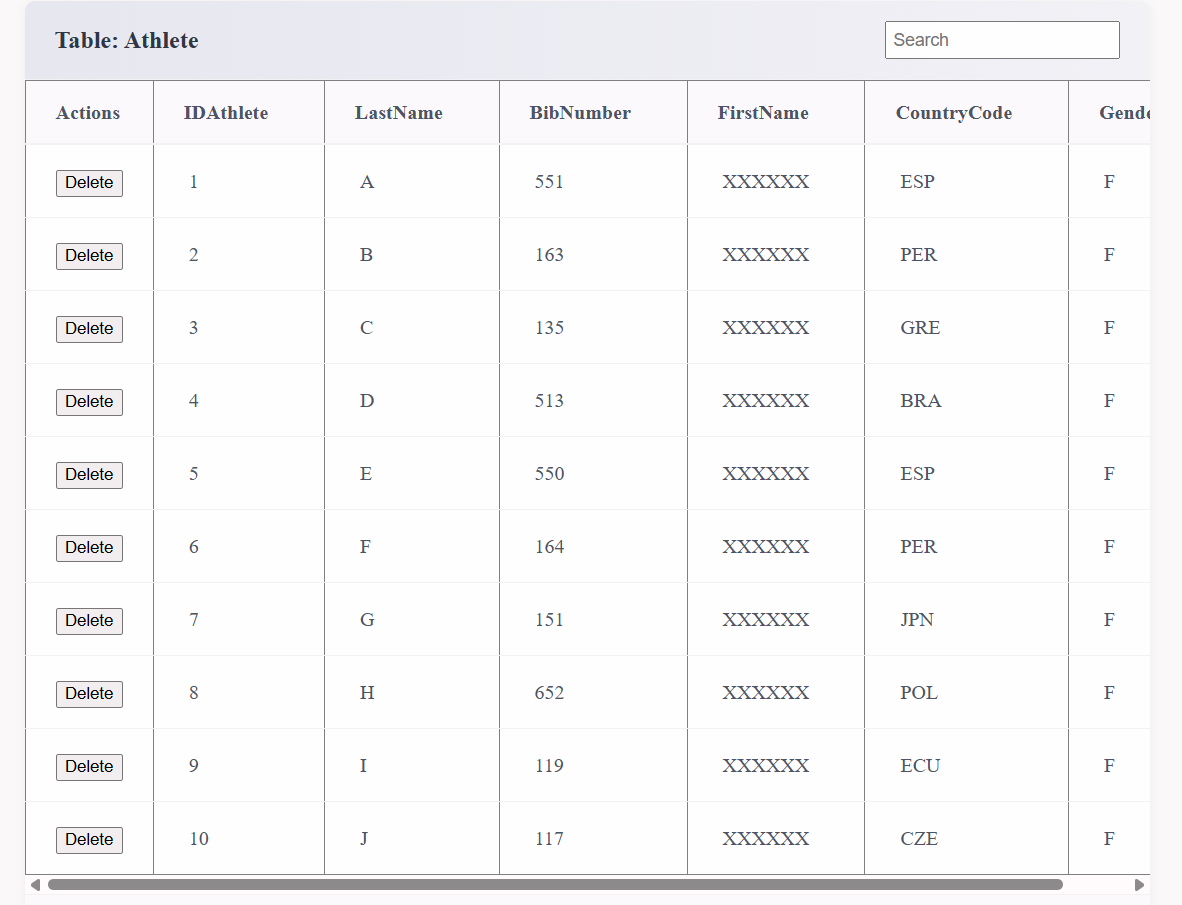Click the horizontal scrollbar thumb
The height and width of the screenshot is (905, 1182).
click(x=555, y=885)
